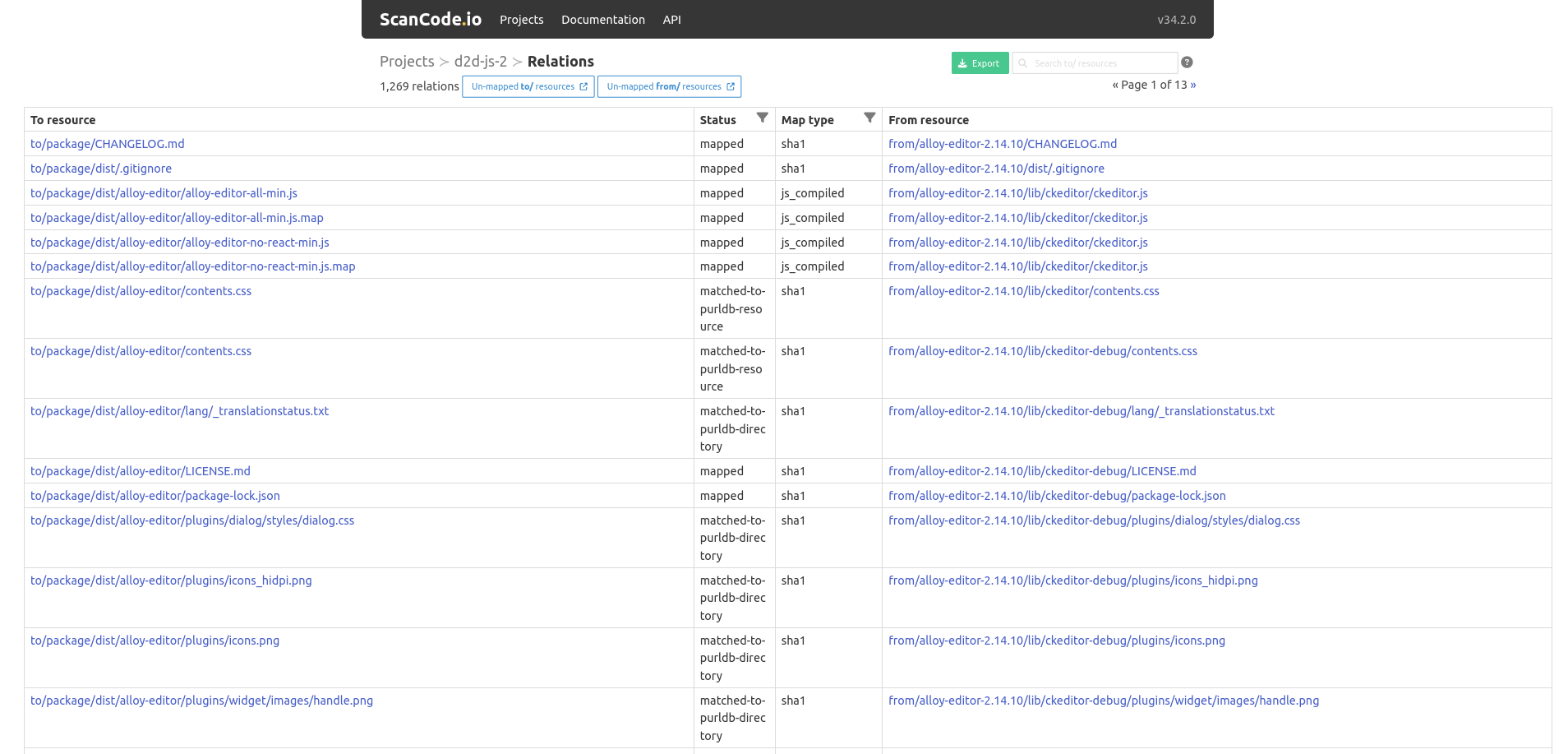
Task: Open to resource plugins/icons.png
Action: pos(155,641)
